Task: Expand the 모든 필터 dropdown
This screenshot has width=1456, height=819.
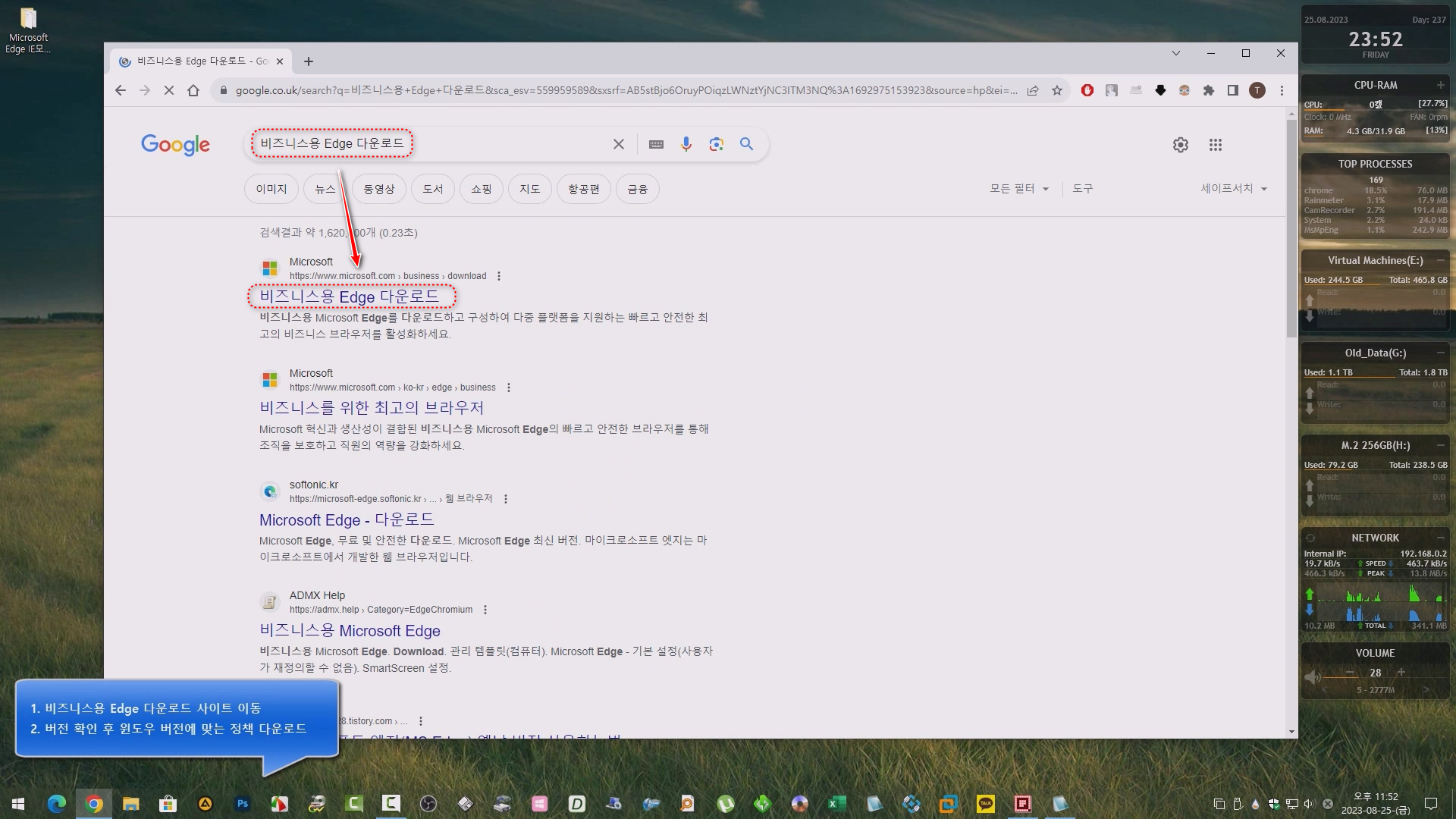Action: tap(1019, 189)
